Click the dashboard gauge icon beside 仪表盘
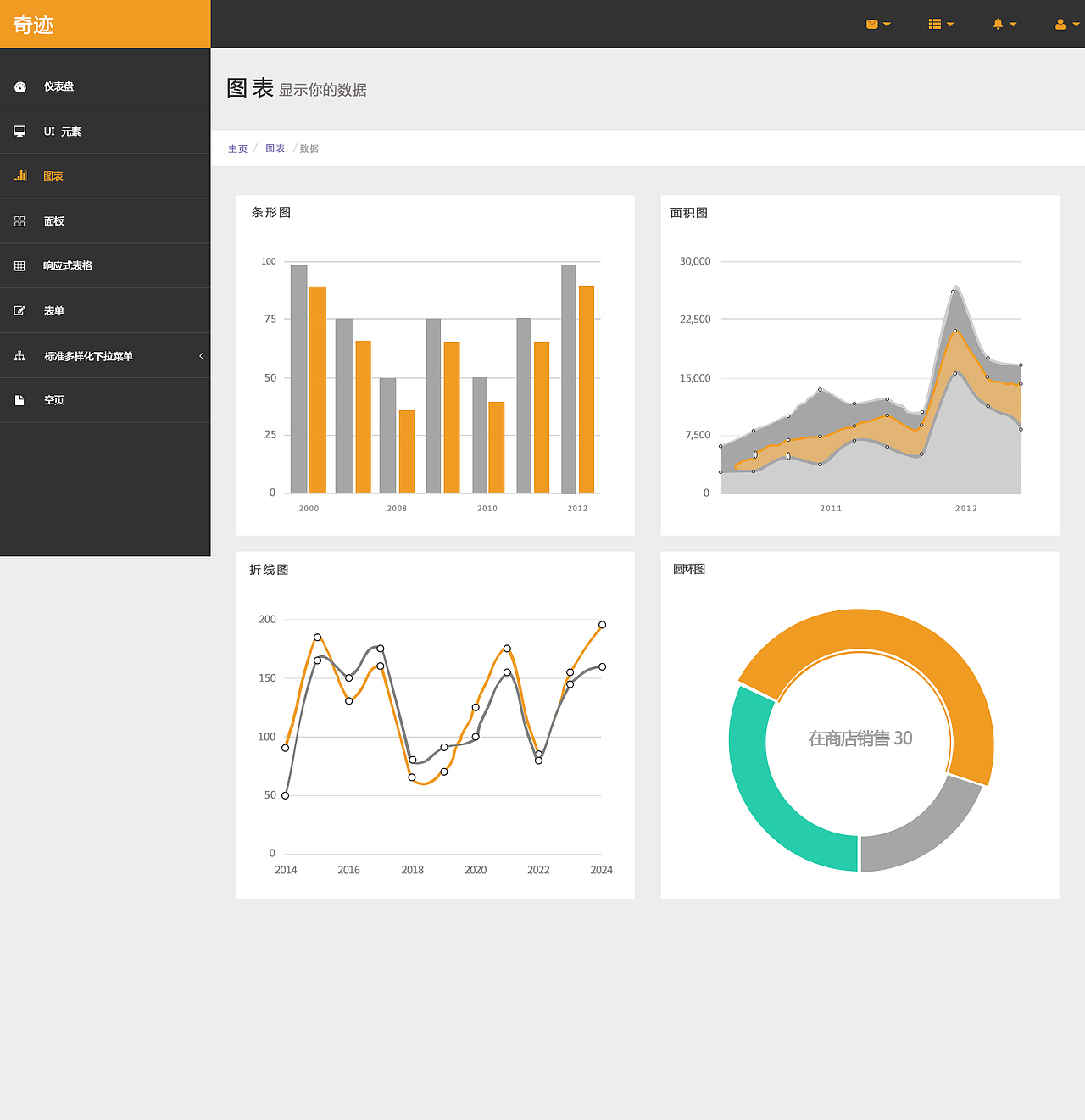This screenshot has width=1085, height=1120. click(x=20, y=86)
